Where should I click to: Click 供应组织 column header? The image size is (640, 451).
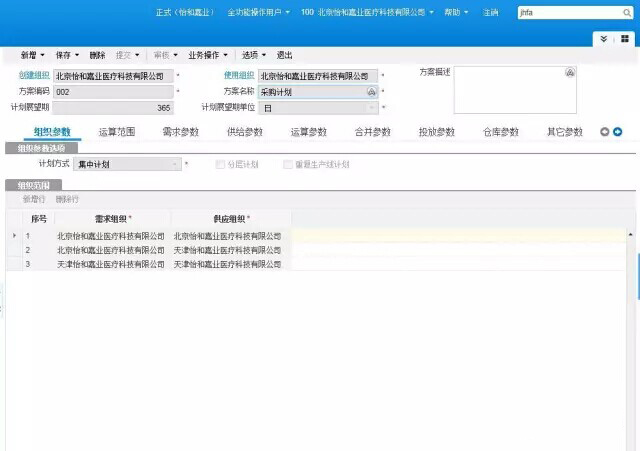coord(231,219)
